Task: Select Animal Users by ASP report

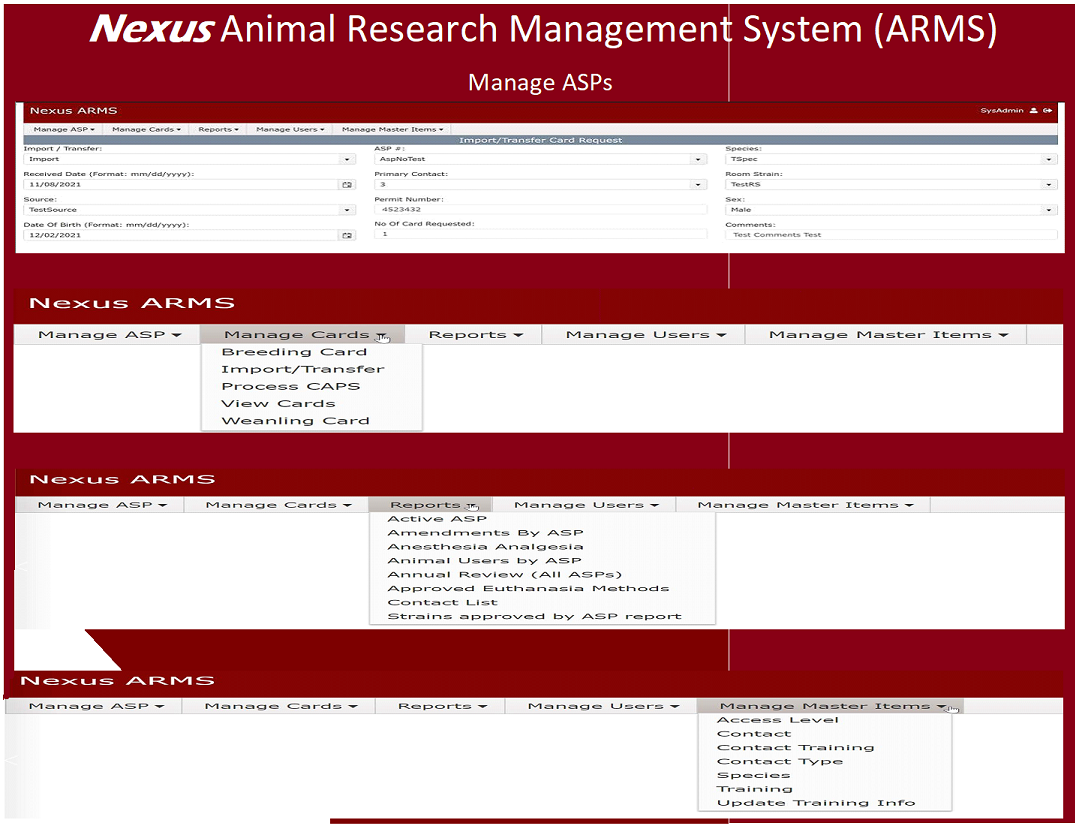Action: point(484,561)
